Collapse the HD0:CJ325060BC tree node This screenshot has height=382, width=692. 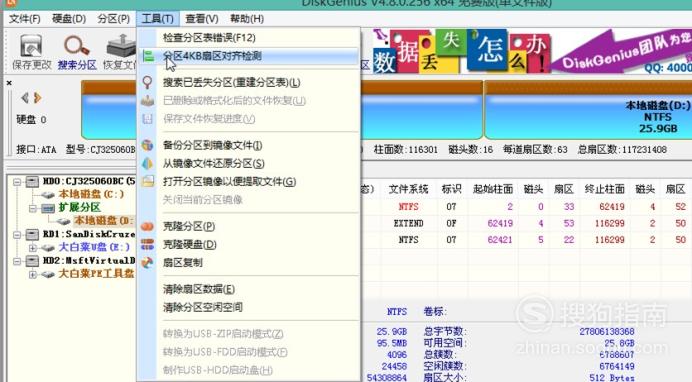coord(17,181)
